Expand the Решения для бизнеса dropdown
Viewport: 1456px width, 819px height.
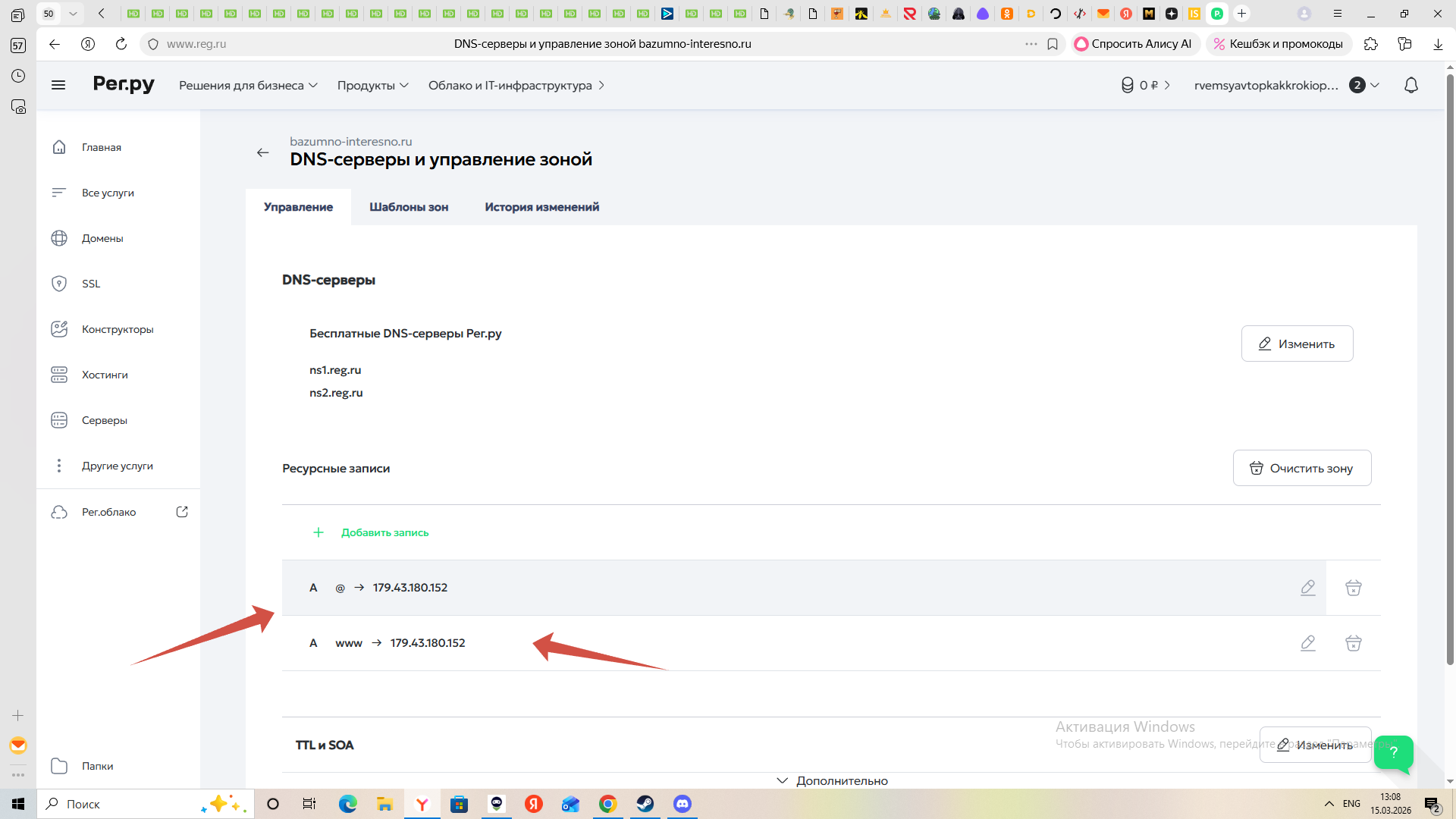(248, 85)
